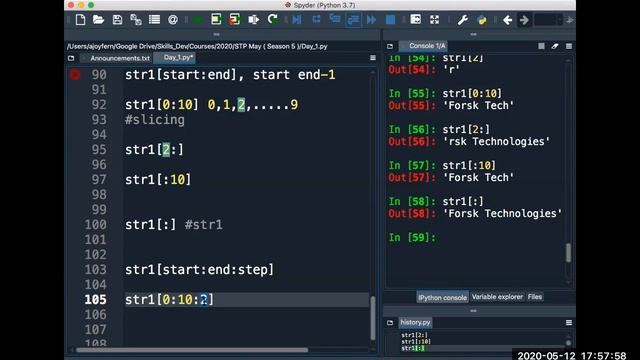The height and width of the screenshot is (360, 640).
Task: Stop the current console command
Action: 541,46
